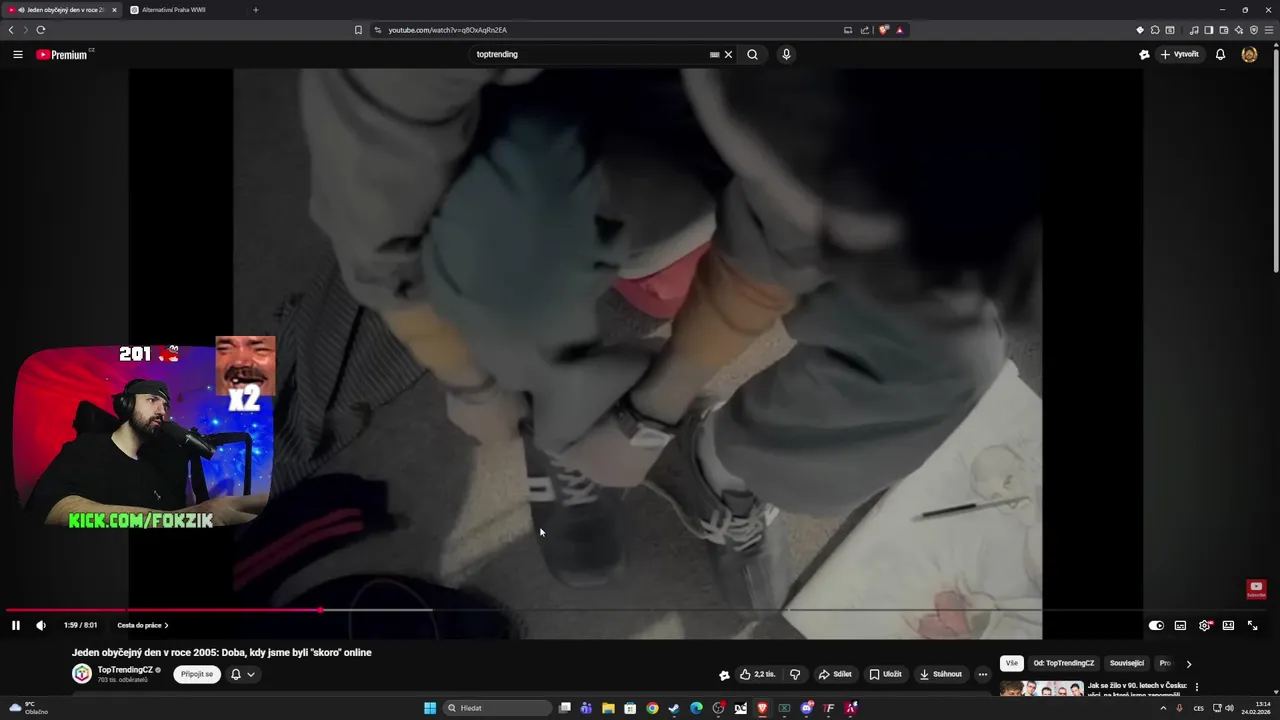The width and height of the screenshot is (1280, 720).
Task: Dislike the video
Action: pos(795,674)
